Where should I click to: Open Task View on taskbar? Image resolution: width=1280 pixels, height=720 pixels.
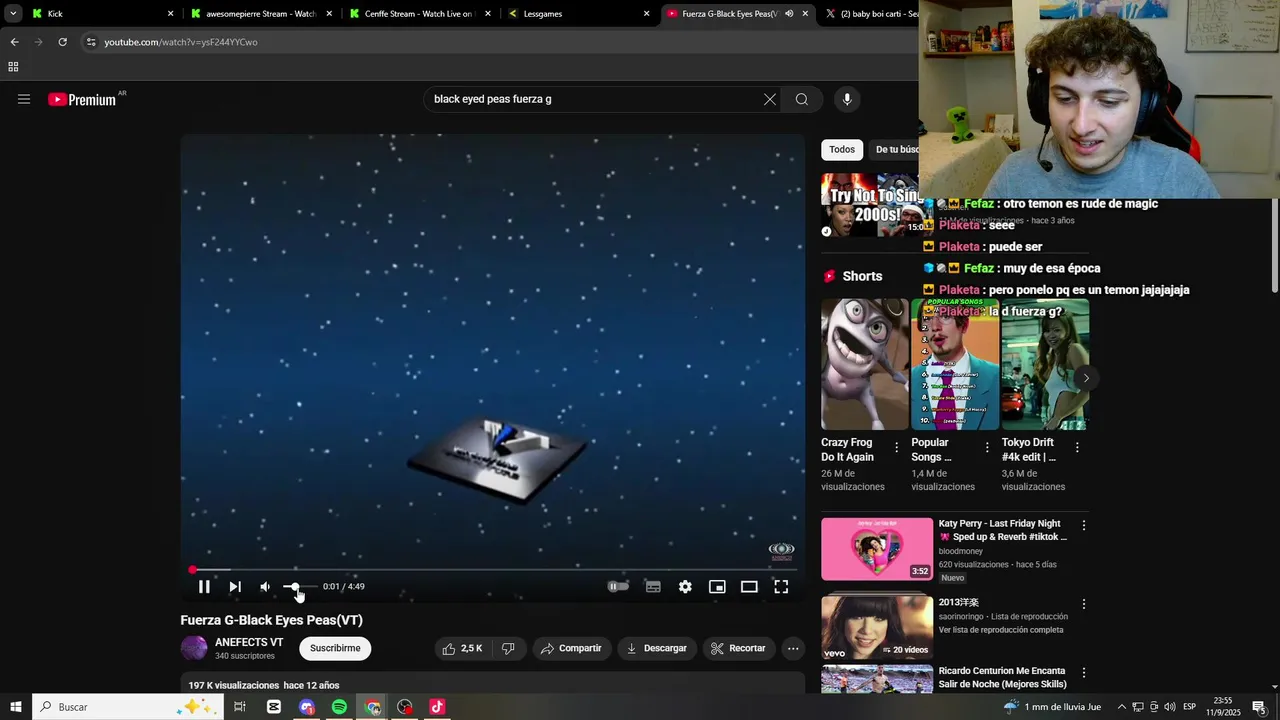coord(240,707)
